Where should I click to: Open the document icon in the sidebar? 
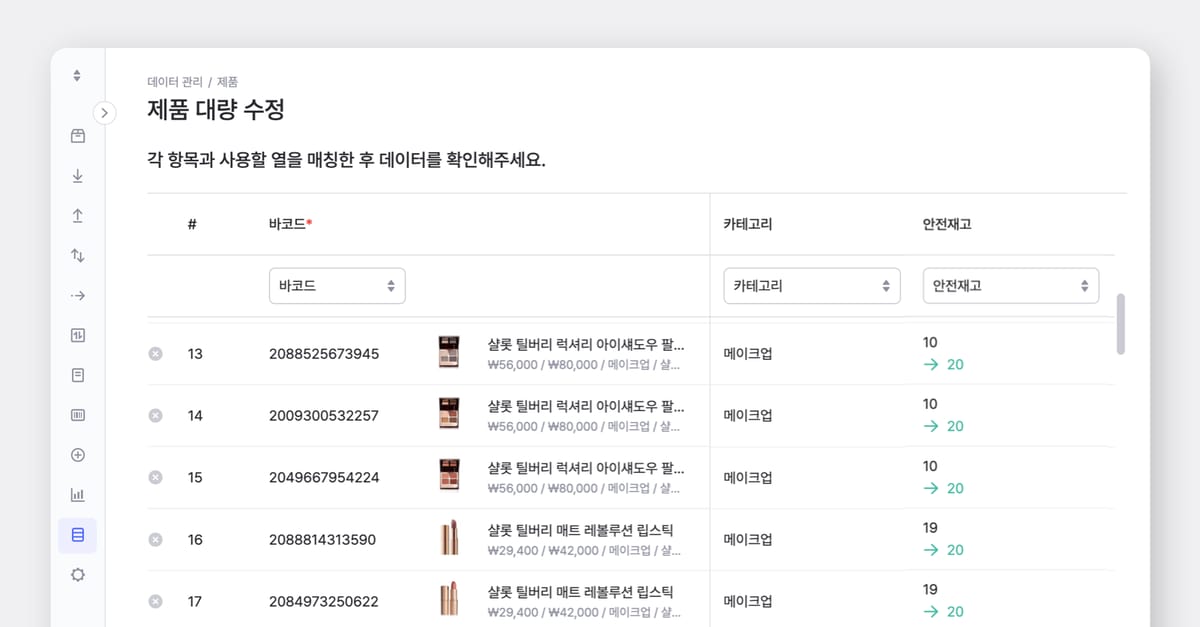(77, 375)
